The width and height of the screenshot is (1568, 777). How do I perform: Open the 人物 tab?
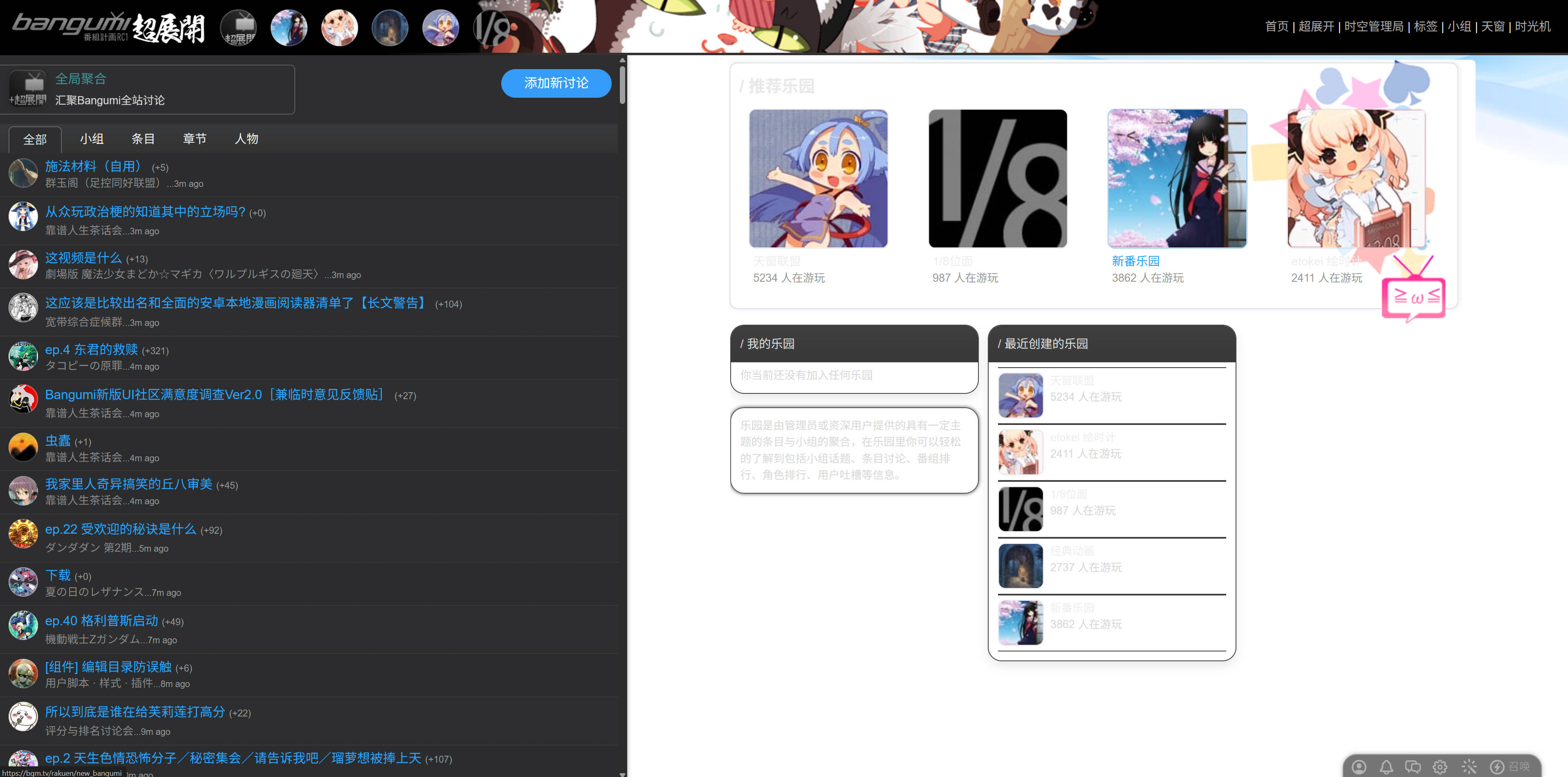pyautogui.click(x=247, y=139)
